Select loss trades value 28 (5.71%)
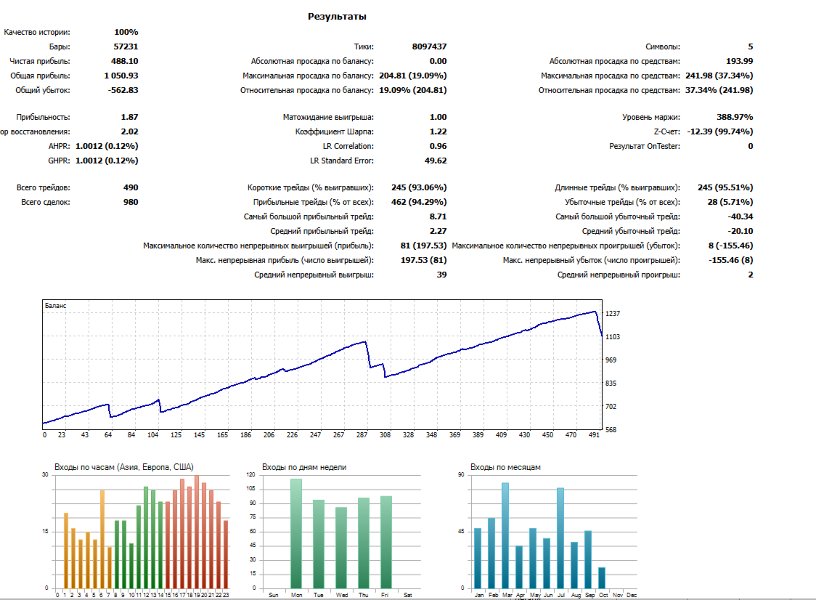 click(730, 202)
